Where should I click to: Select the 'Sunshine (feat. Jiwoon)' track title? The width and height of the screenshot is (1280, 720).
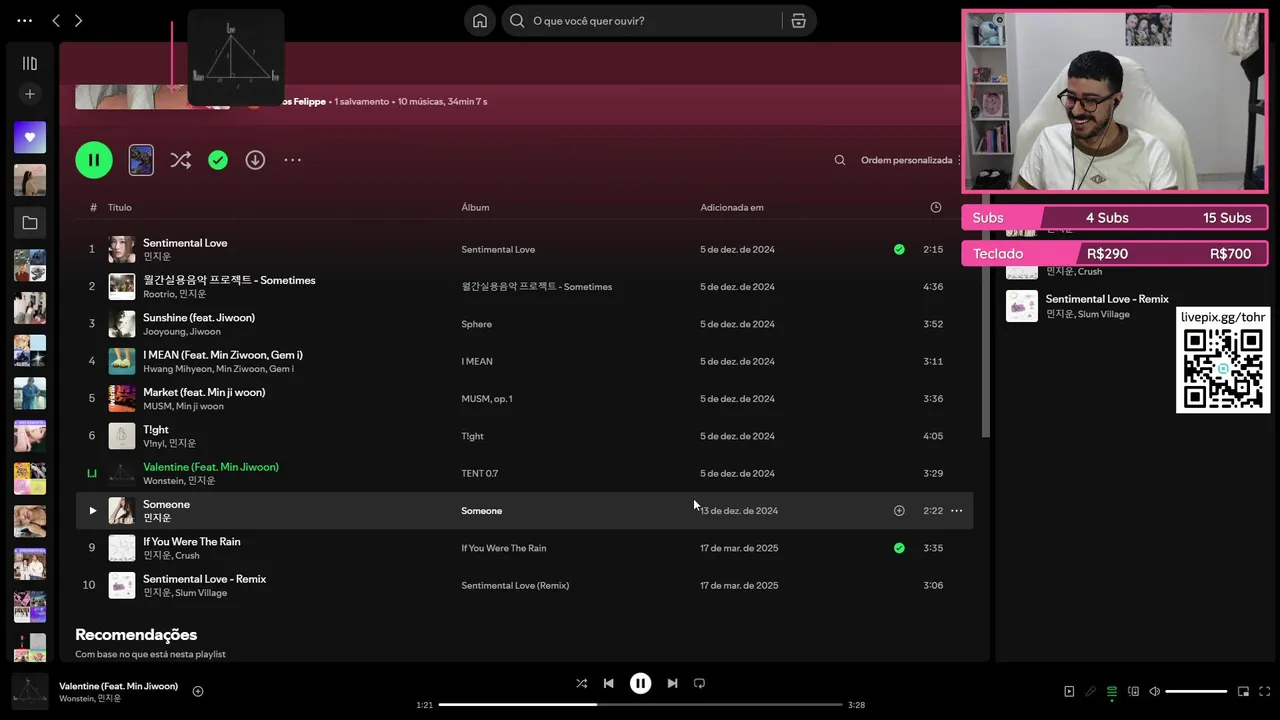199,317
